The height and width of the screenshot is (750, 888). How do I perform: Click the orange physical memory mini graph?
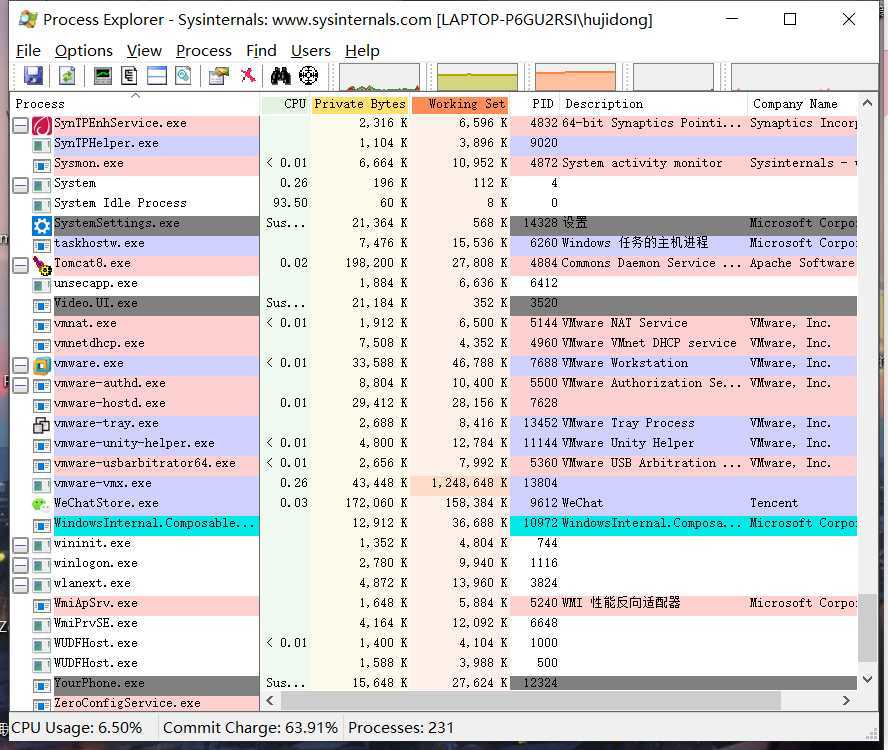575,77
